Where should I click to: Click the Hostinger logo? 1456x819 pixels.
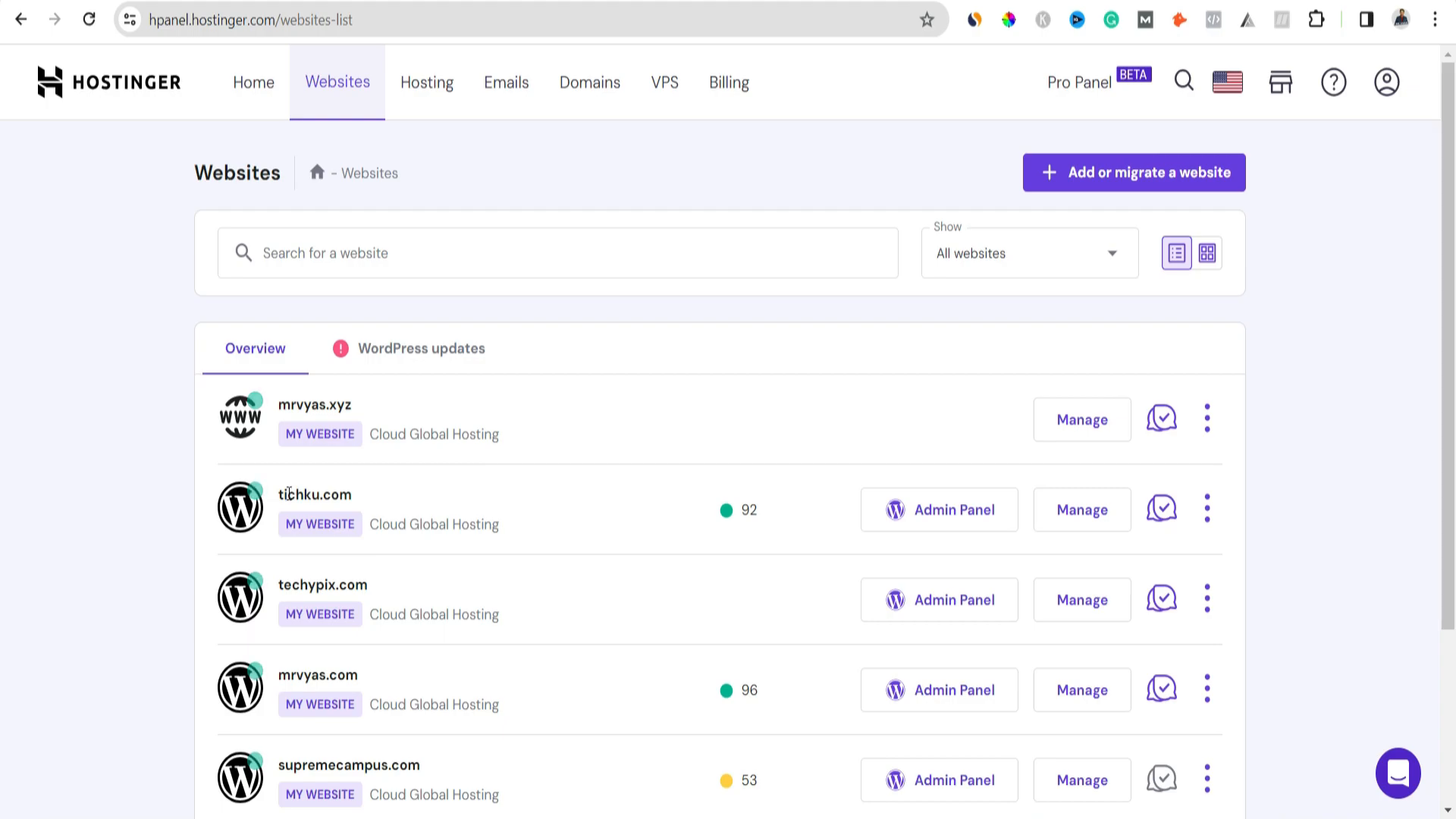(109, 82)
